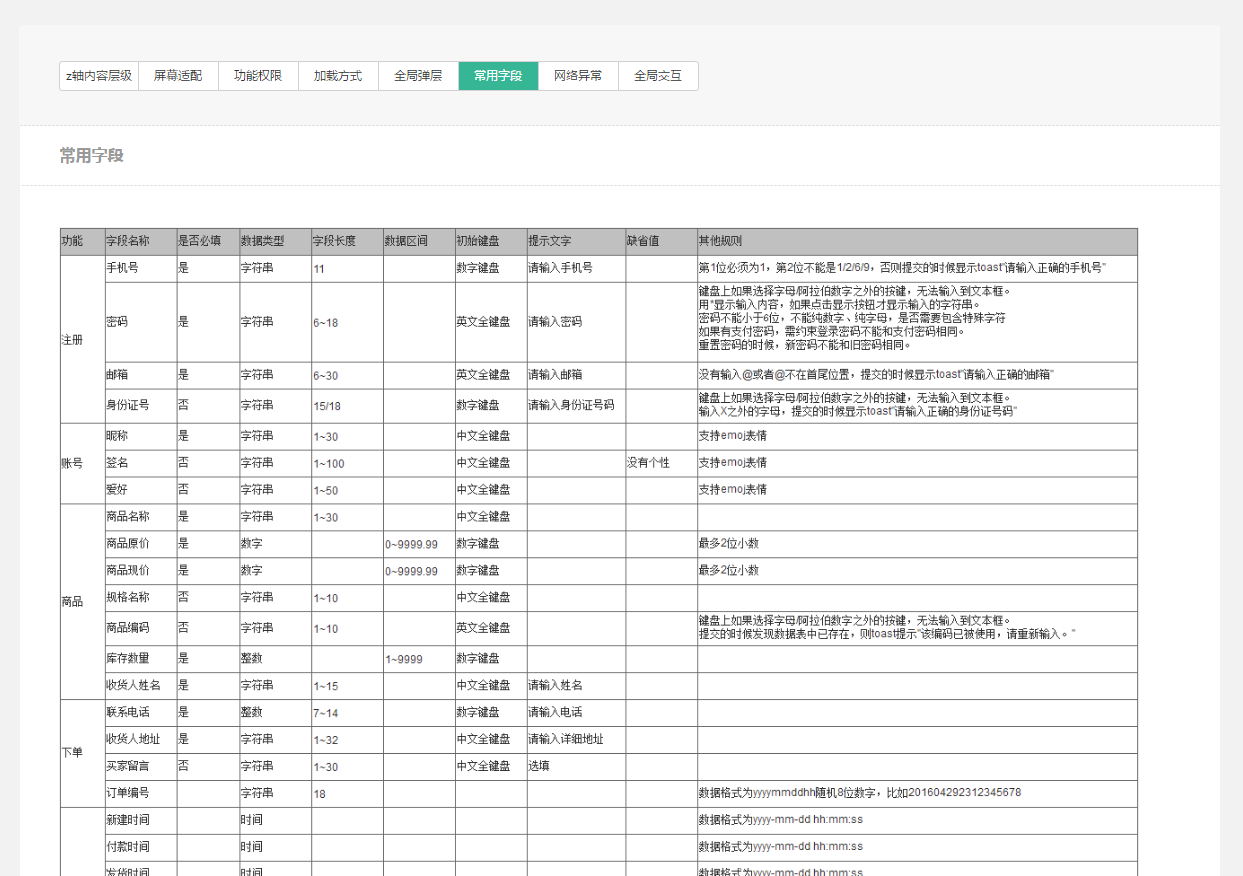Click the 手机号 field name cell
The height and width of the screenshot is (876, 1243).
[140, 268]
